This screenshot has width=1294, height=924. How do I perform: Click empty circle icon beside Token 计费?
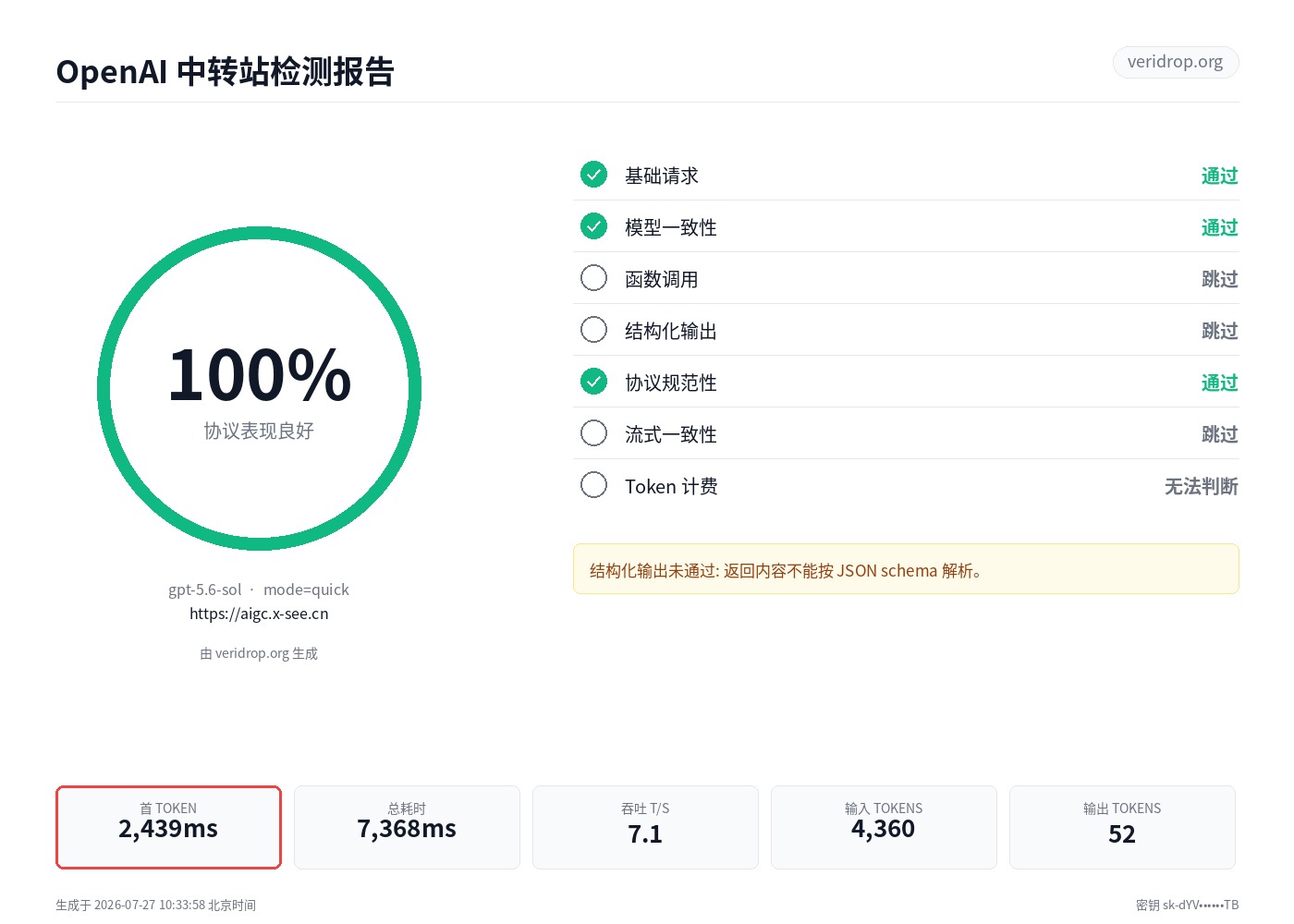click(593, 484)
